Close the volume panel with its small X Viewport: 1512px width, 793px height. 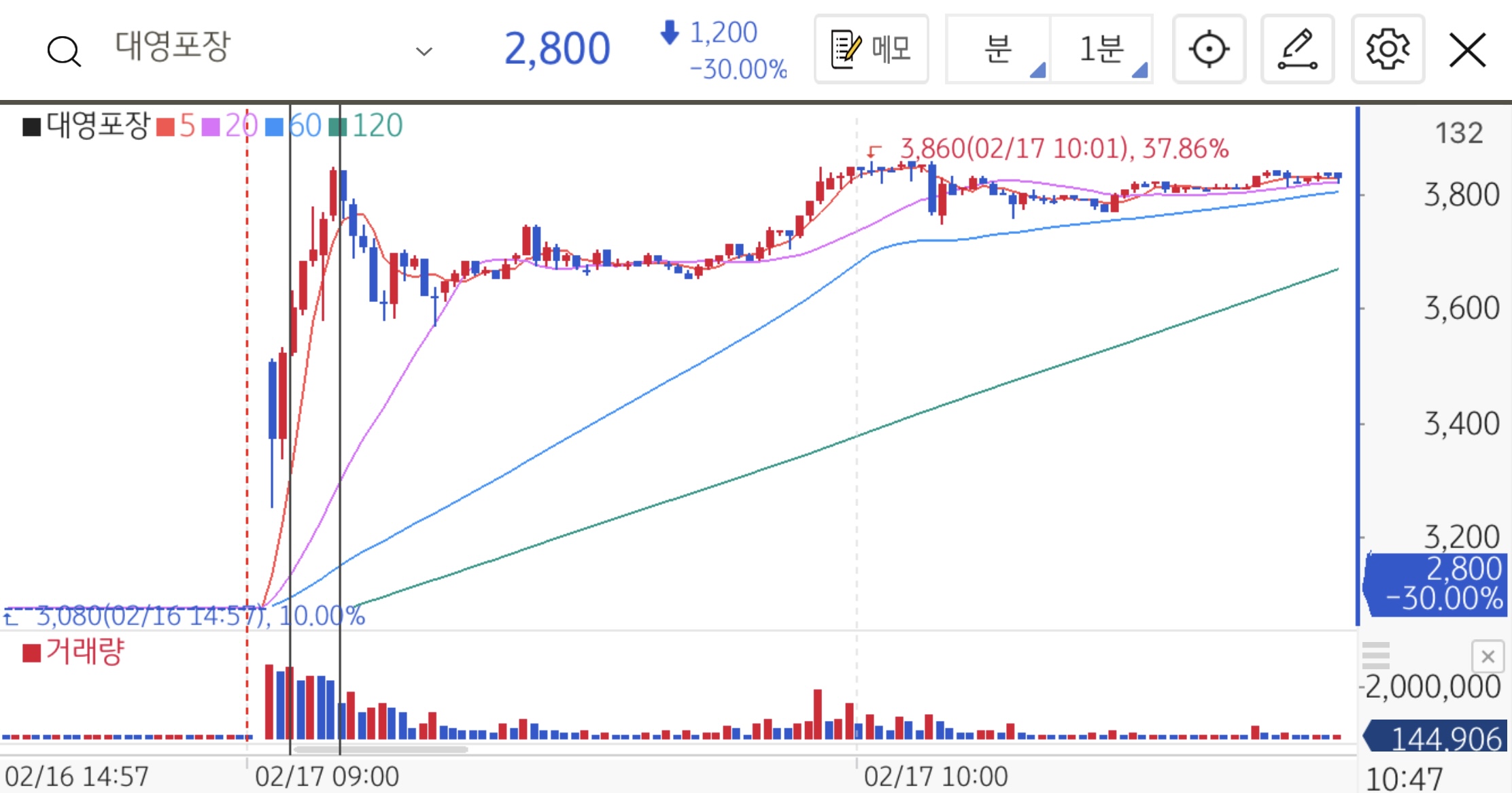tap(1488, 656)
